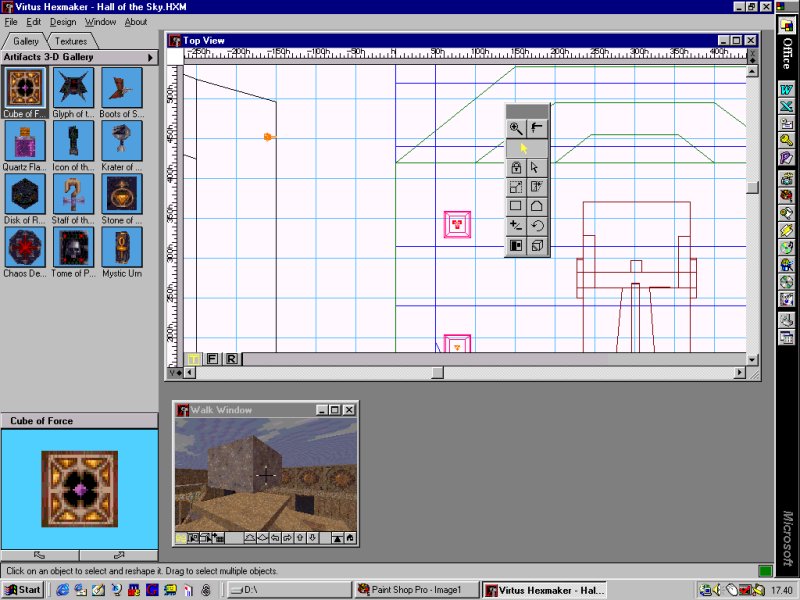Select the zoom magnifier tool in floating palette
The height and width of the screenshot is (600, 800).
516,128
